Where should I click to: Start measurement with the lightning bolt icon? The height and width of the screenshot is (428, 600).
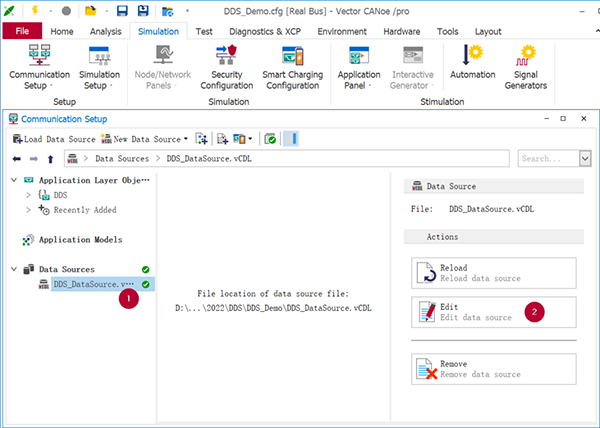coord(35,11)
